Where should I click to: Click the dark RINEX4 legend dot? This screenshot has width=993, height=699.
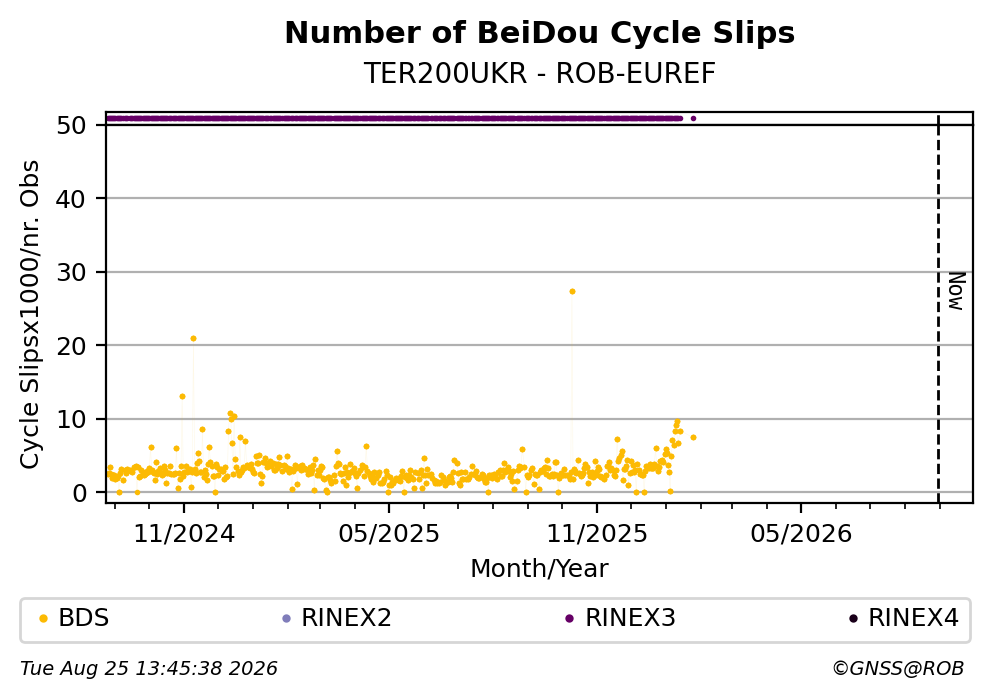point(853,619)
